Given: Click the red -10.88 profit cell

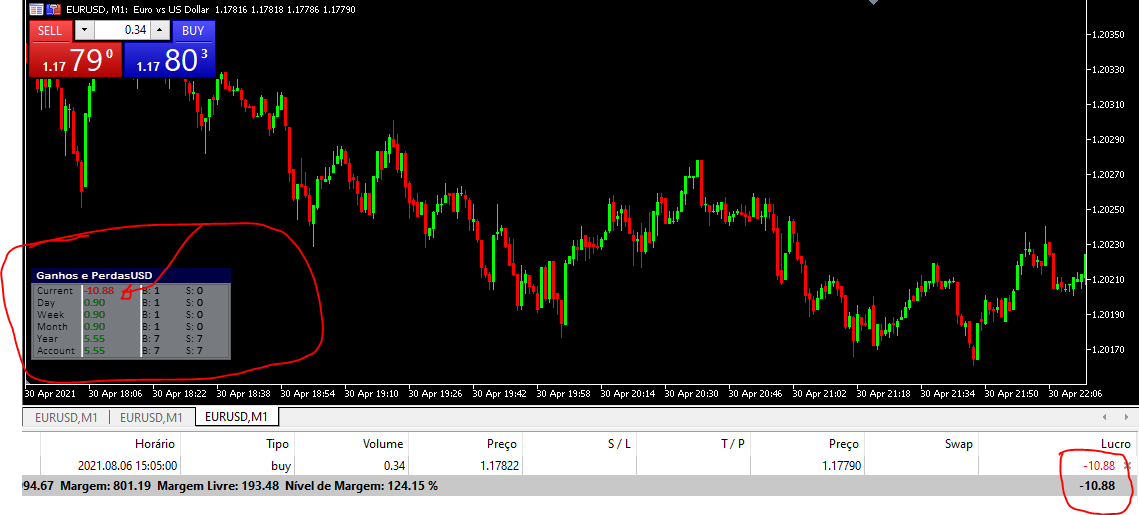Looking at the screenshot, I should (1101, 466).
